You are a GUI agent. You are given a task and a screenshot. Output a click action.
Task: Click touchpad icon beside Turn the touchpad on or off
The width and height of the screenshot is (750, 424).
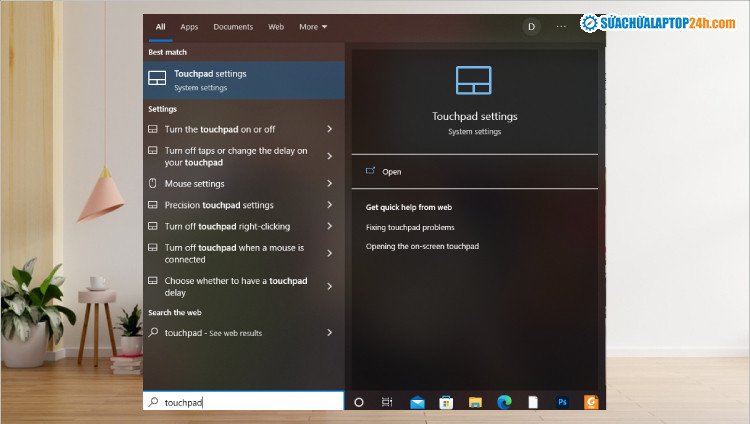153,129
